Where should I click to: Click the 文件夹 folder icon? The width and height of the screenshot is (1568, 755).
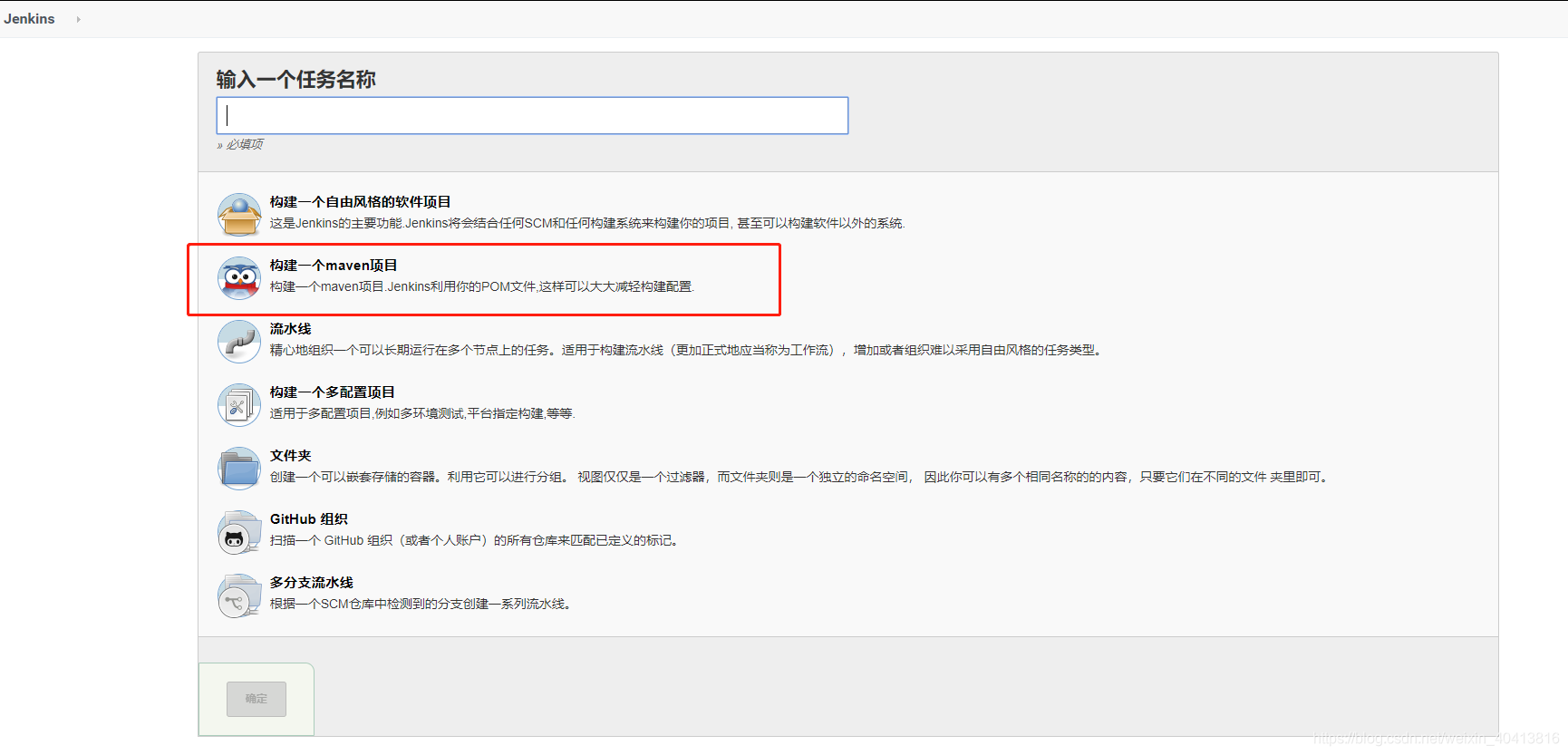239,469
